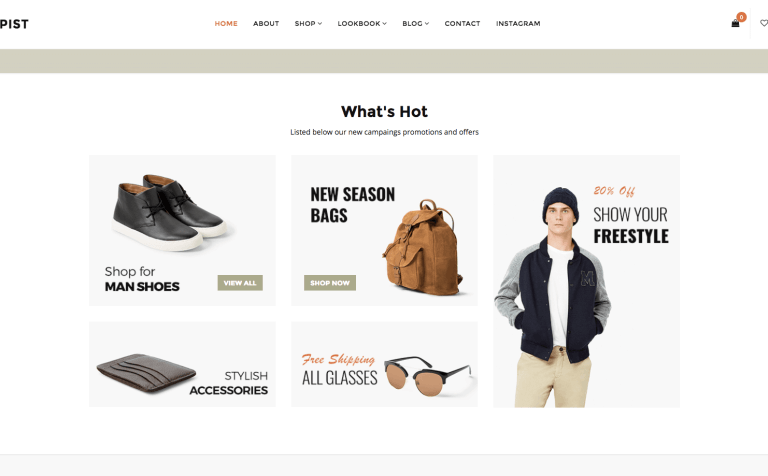This screenshot has height=476, width=768.
Task: Expand the SHOP dropdown menu
Action: [x=308, y=24]
